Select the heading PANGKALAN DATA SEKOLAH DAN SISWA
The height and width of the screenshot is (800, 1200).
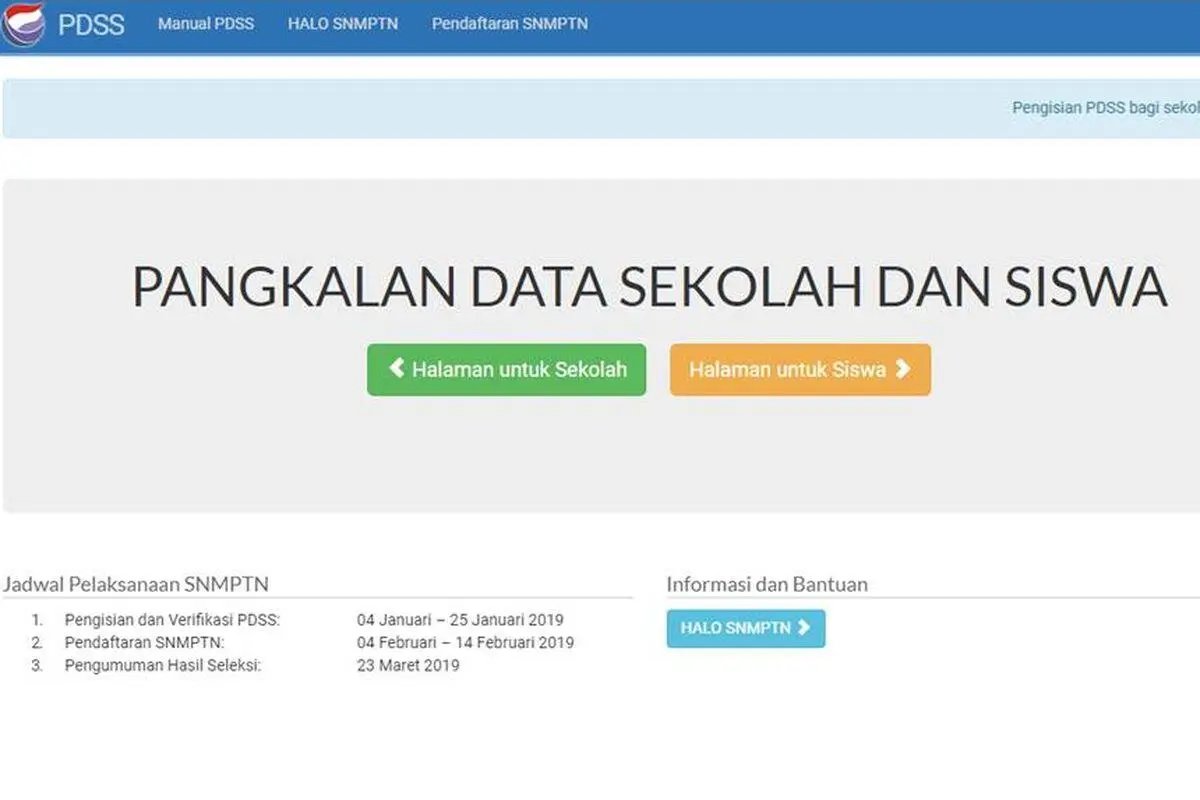point(650,288)
